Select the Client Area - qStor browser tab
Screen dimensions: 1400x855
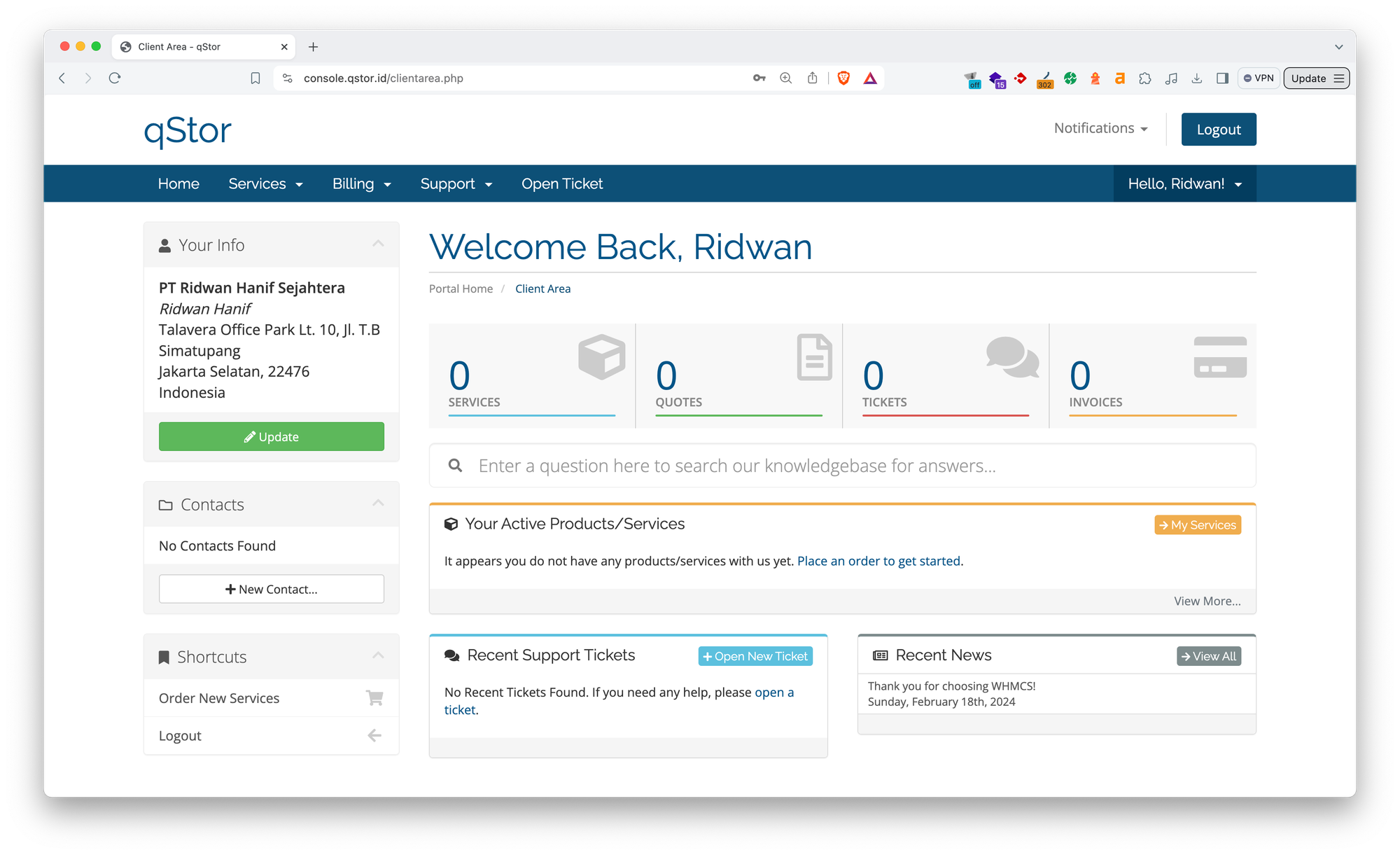(204, 47)
